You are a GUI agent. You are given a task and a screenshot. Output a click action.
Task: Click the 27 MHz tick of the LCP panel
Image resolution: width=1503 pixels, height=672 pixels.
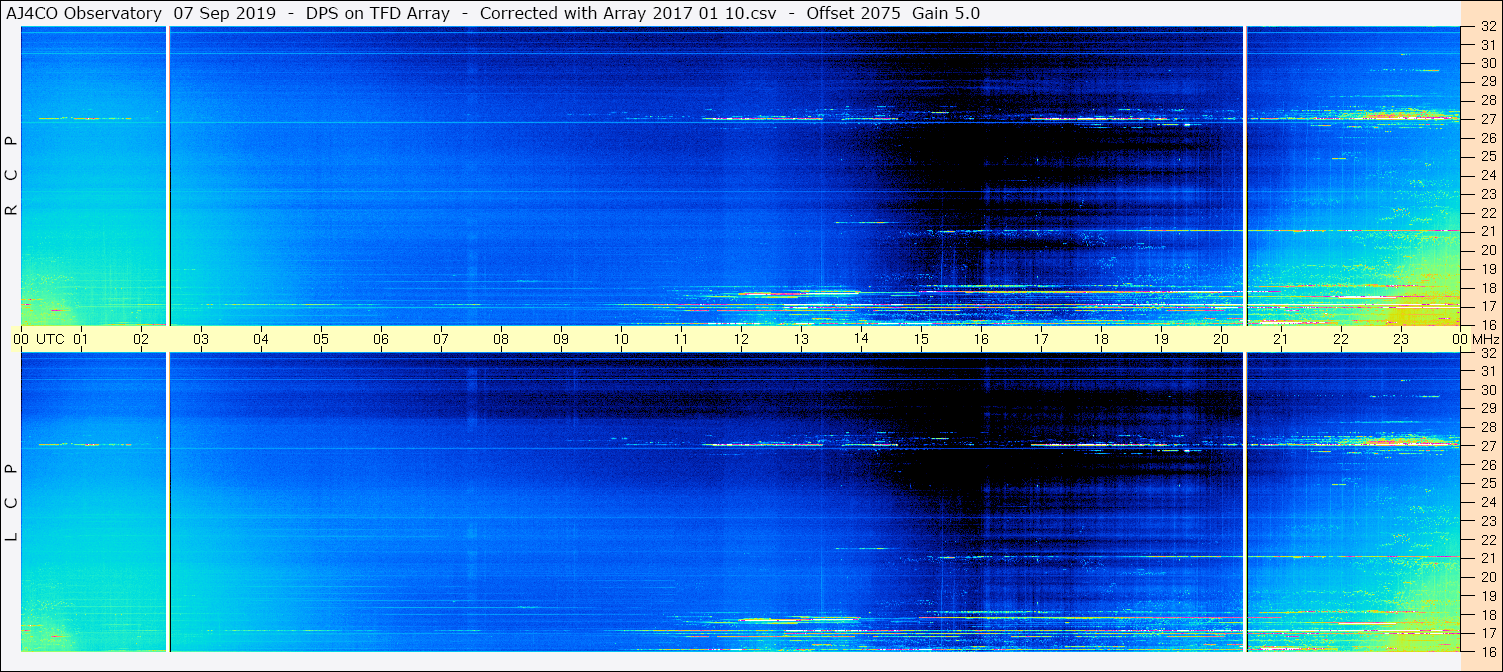pos(1488,446)
